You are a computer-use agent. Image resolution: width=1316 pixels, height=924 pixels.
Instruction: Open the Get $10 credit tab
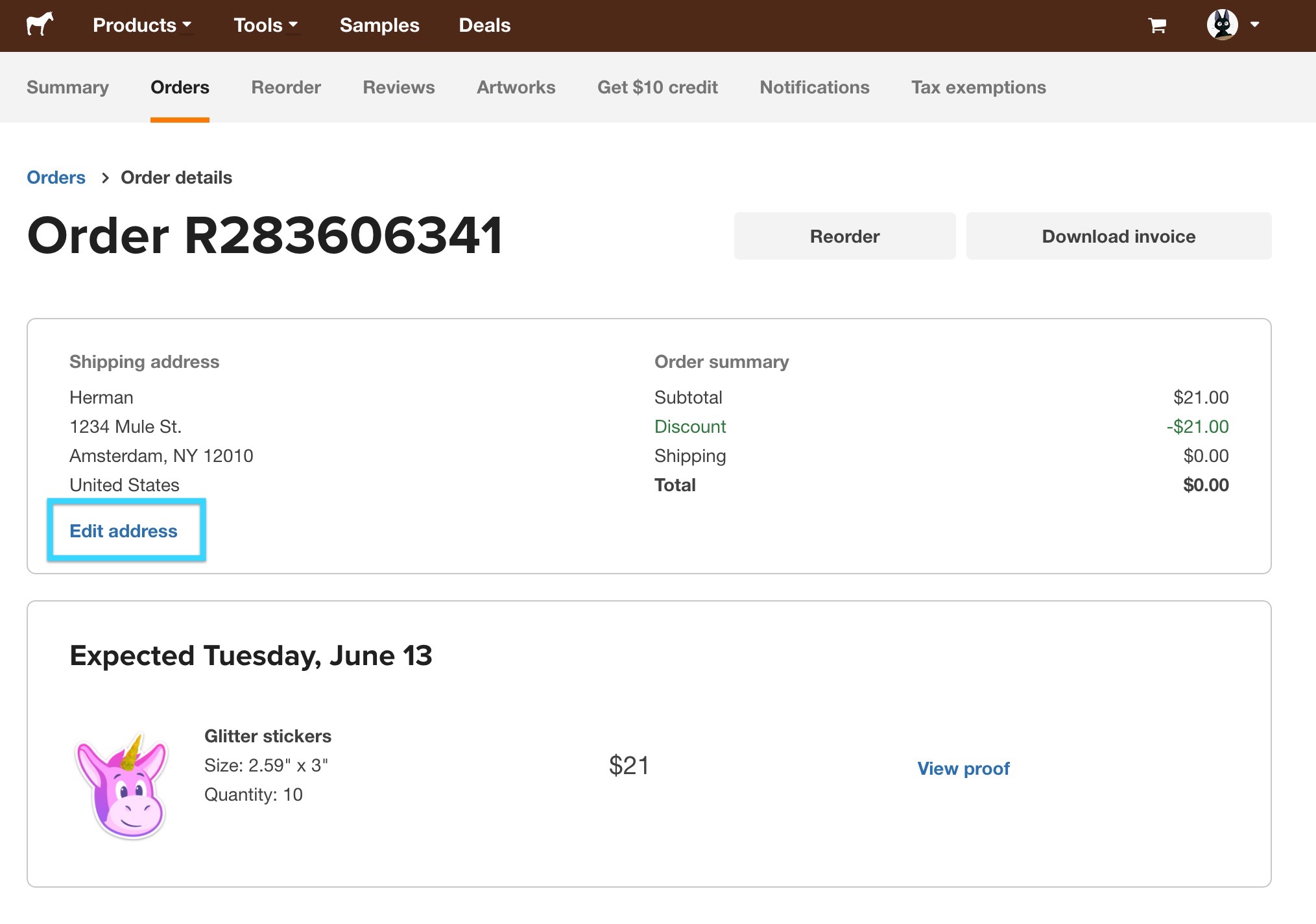[x=657, y=87]
